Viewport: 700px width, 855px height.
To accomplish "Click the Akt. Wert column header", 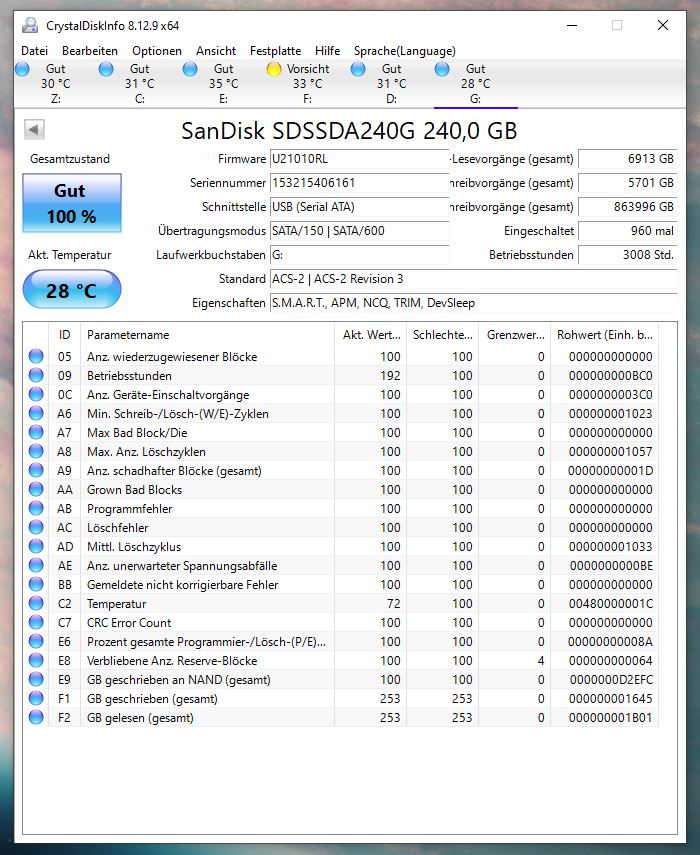I will click(x=371, y=335).
